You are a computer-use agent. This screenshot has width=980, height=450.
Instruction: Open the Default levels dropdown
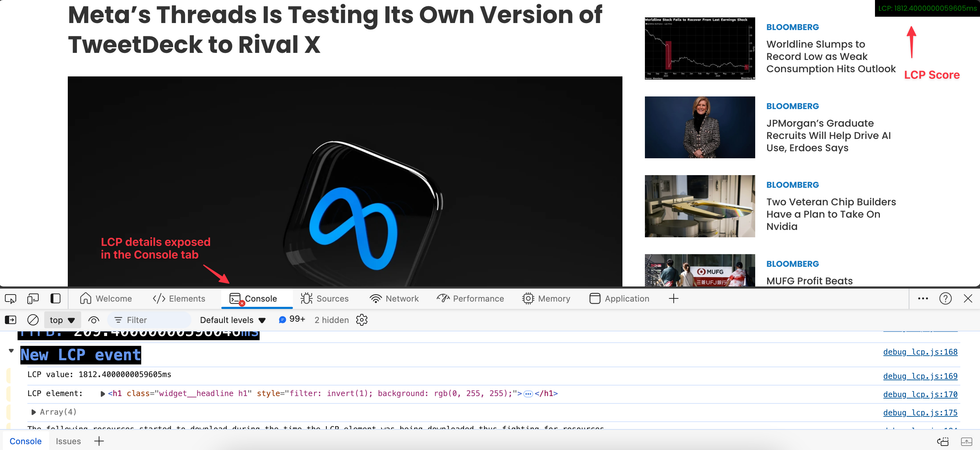pyautogui.click(x=232, y=320)
